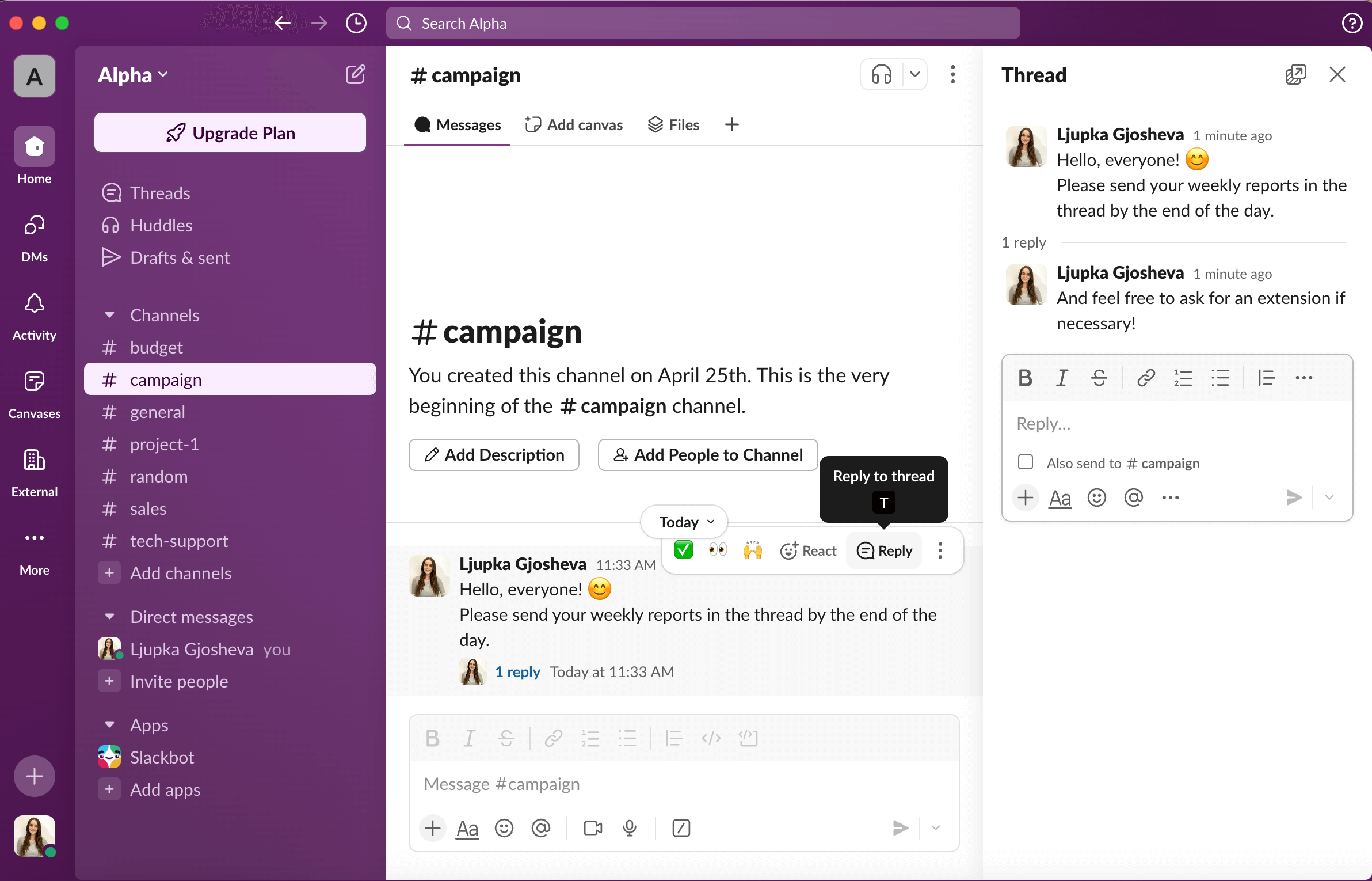This screenshot has width=1372, height=881.
Task: Open Activity bell in the left rail
Action: click(35, 316)
